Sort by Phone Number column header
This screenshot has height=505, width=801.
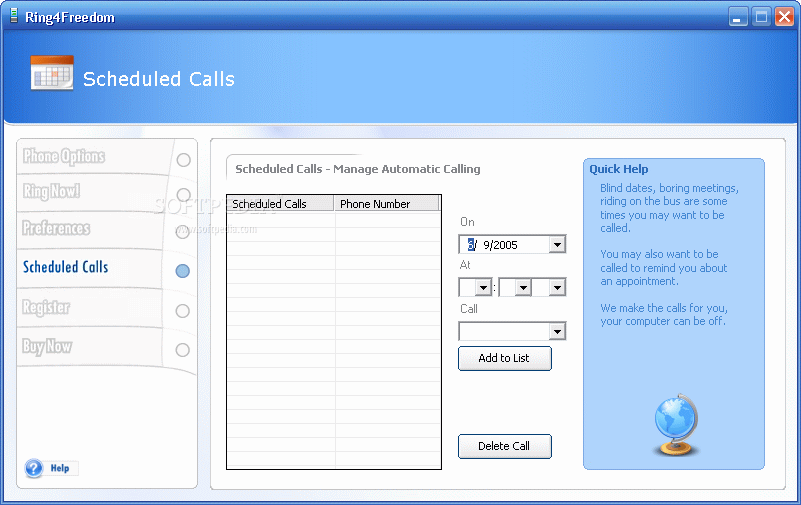click(x=386, y=203)
